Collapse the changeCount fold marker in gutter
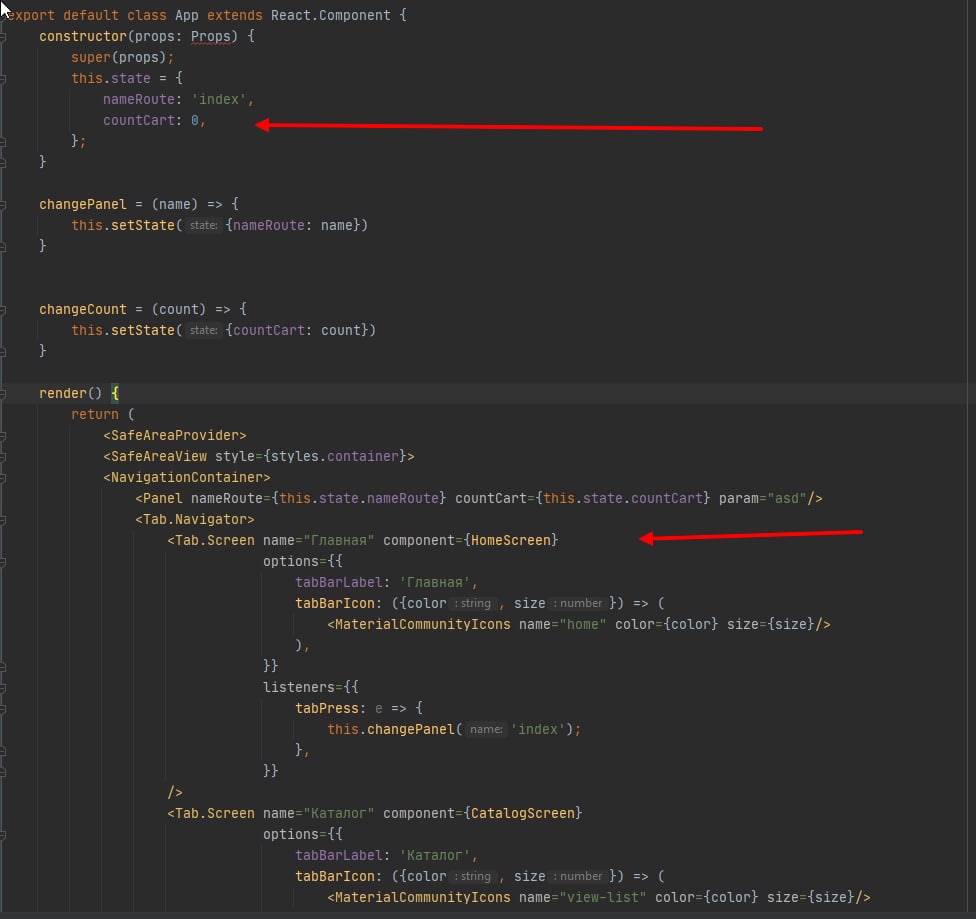976x919 pixels. (2, 310)
